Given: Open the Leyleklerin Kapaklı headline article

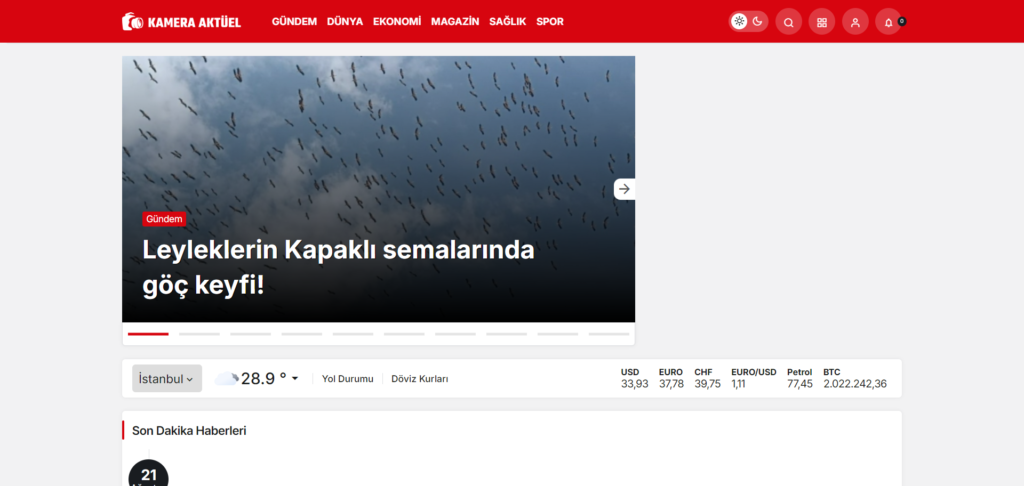Looking at the screenshot, I should (x=338, y=267).
